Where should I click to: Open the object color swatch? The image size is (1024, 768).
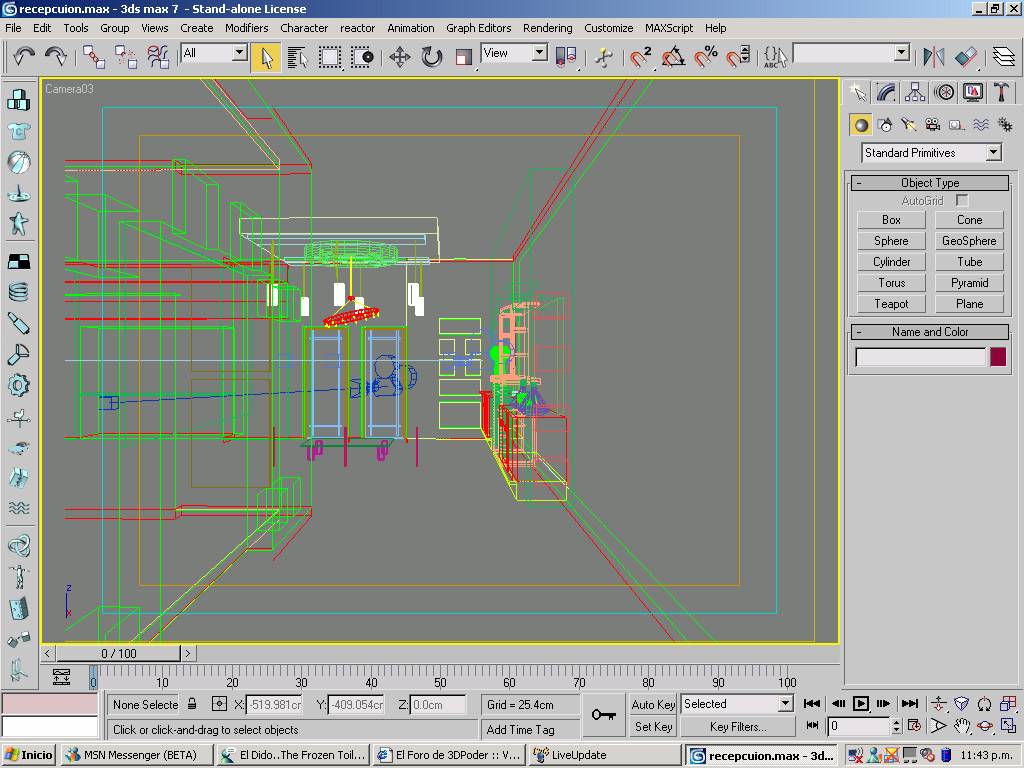point(998,357)
